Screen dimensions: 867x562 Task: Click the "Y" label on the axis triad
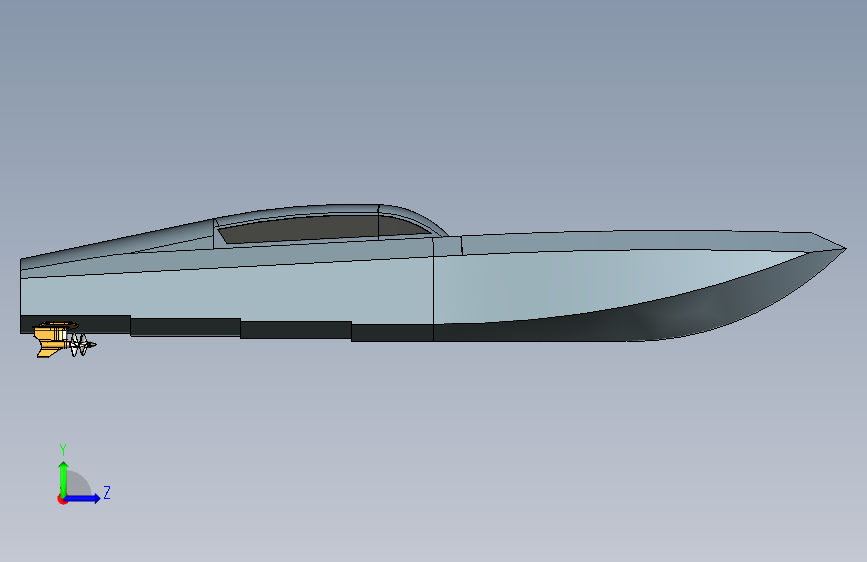[63, 450]
